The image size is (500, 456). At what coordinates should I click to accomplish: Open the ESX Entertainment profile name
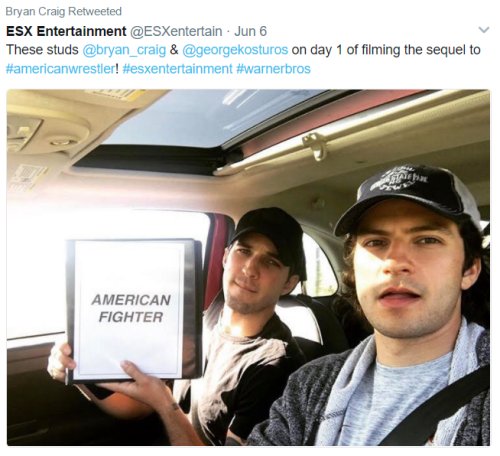tap(66, 31)
